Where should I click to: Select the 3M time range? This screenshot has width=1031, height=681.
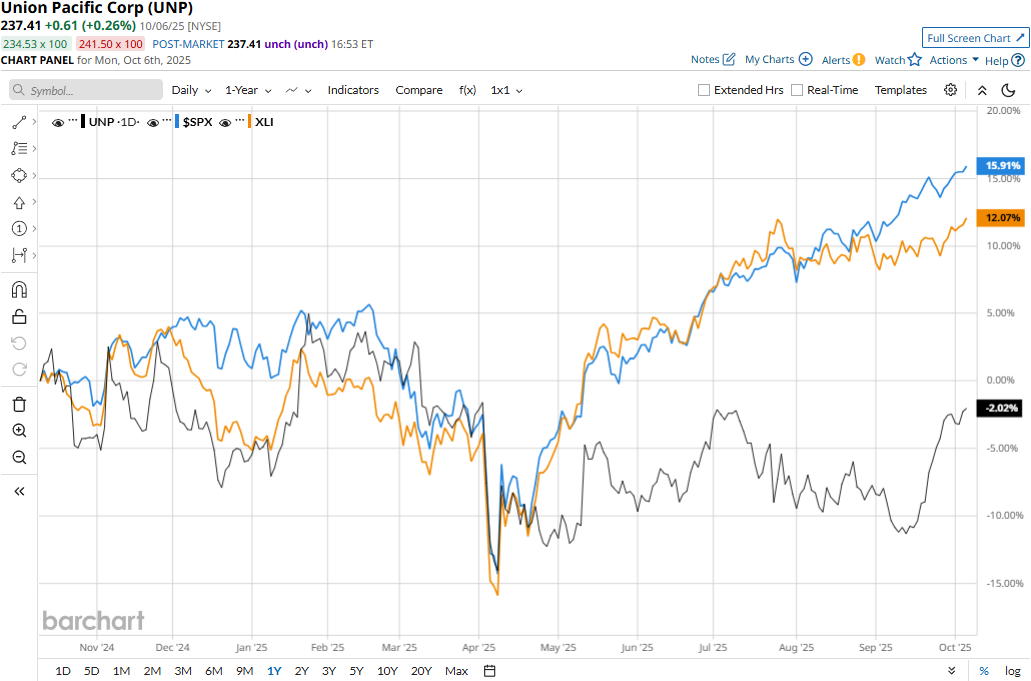point(183,670)
